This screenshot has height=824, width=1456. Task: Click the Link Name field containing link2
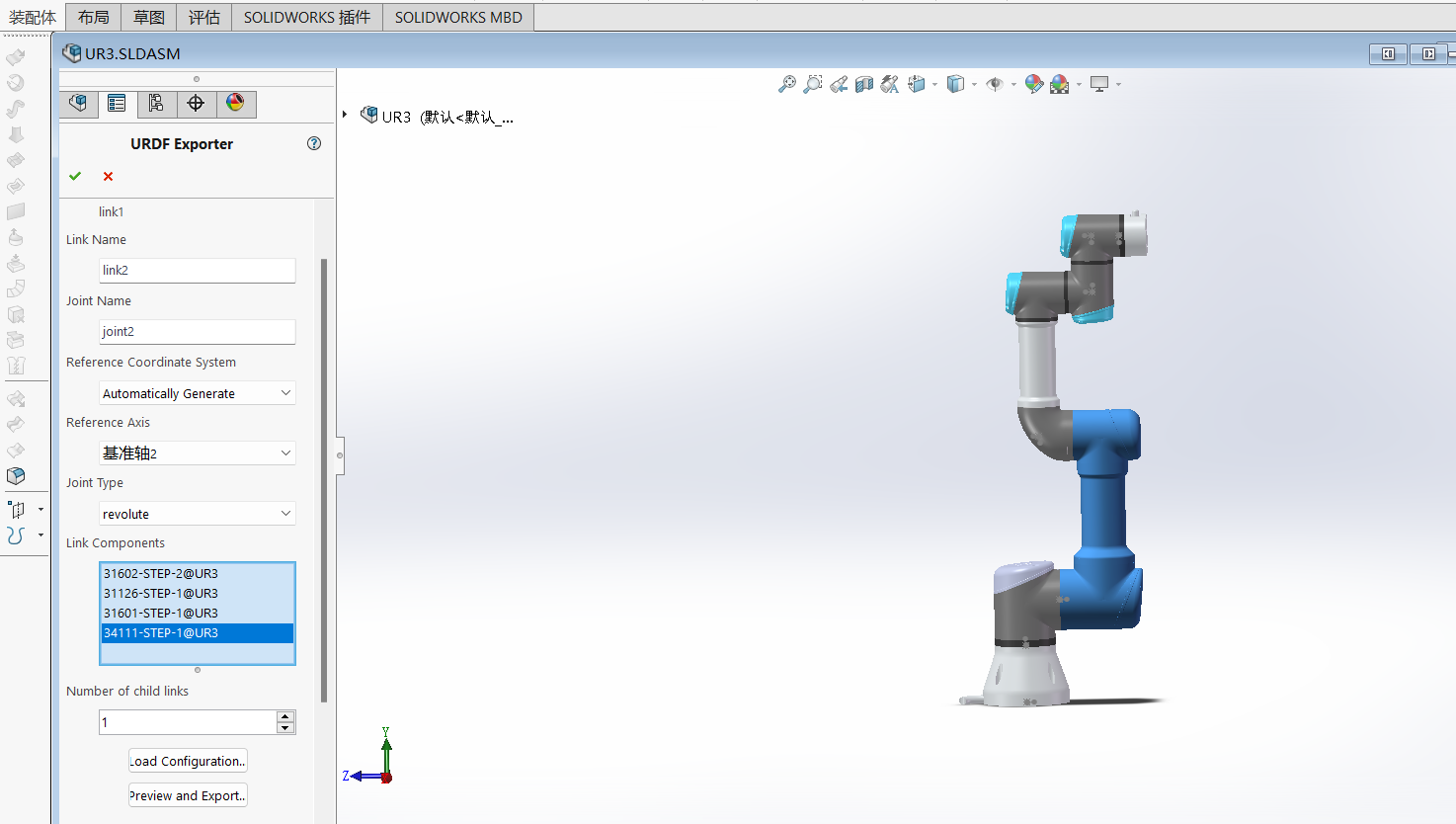tap(198, 270)
